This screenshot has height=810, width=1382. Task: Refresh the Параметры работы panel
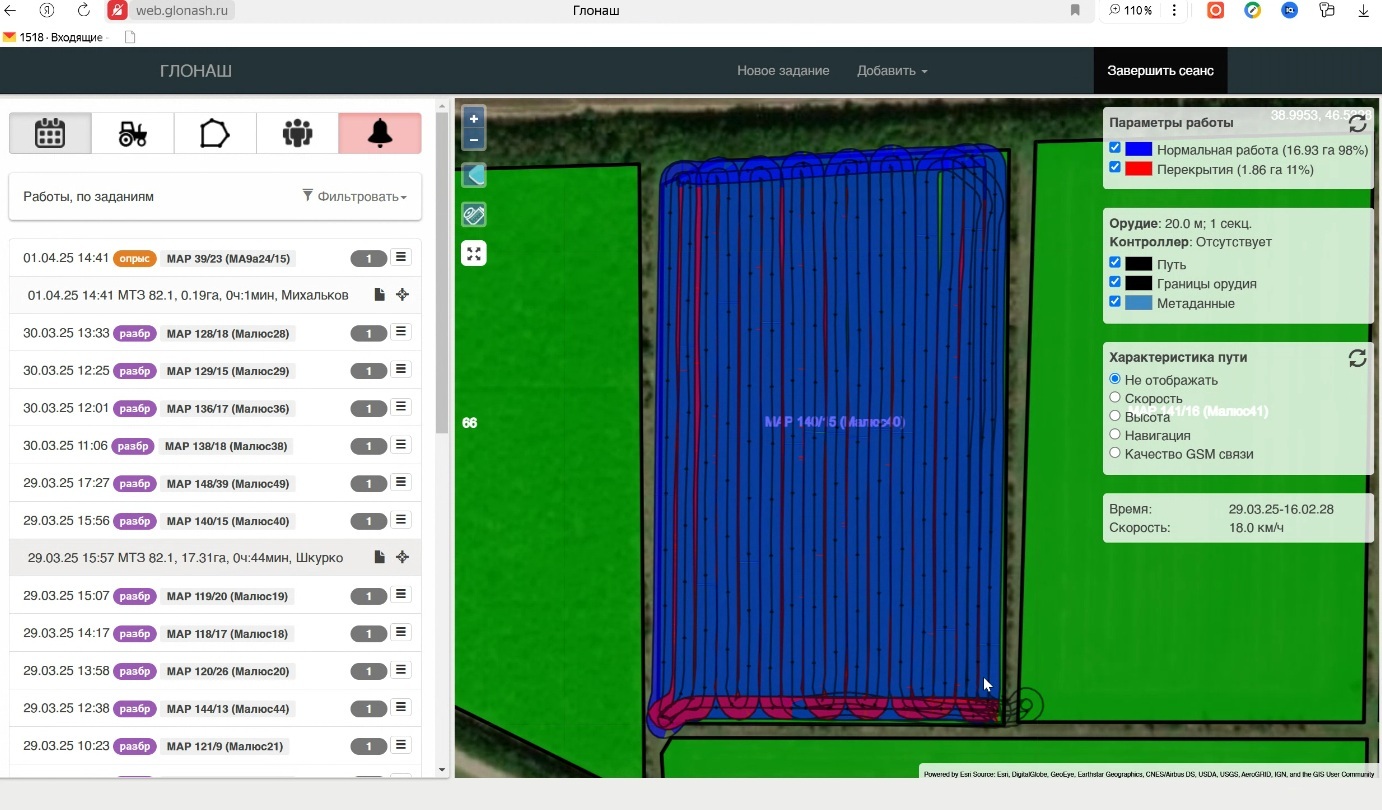(1357, 124)
